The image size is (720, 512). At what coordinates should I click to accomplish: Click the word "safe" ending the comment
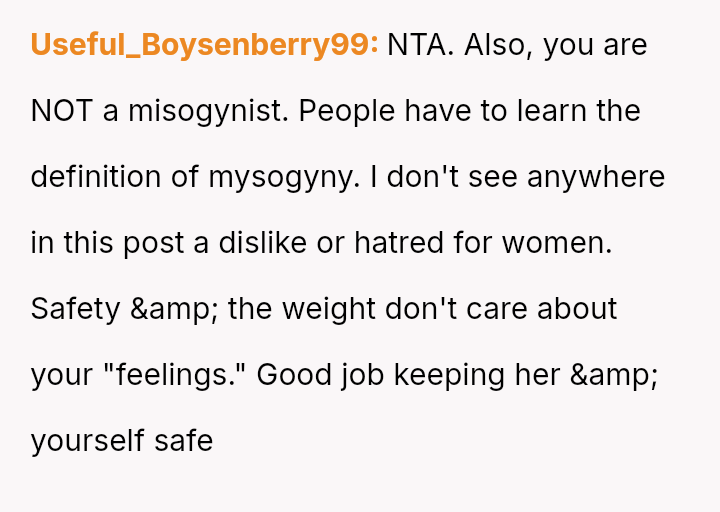coord(184,441)
